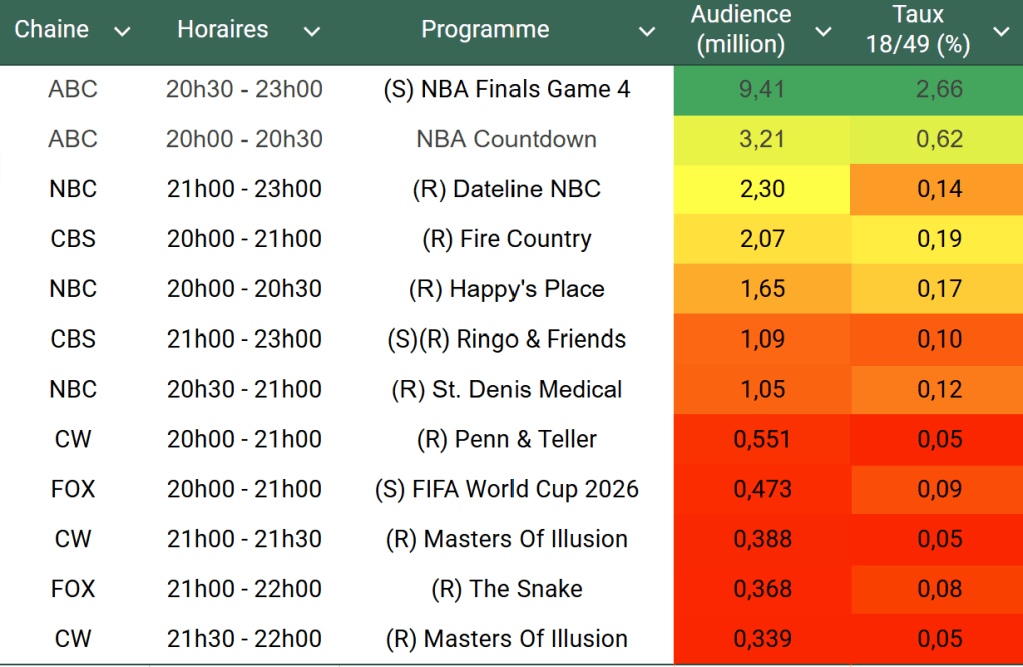Click the 0,368 audience value for The Snake
Screen dimensions: 1023x667
pyautogui.click(x=761, y=589)
